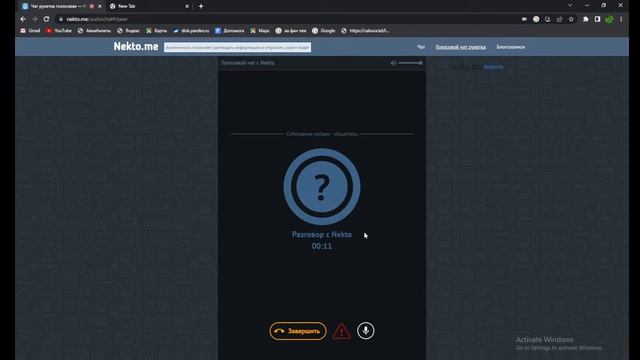Viewport: 640px width, 360px height.
Task: Report the caller using the red warning triangle
Action: 342,331
